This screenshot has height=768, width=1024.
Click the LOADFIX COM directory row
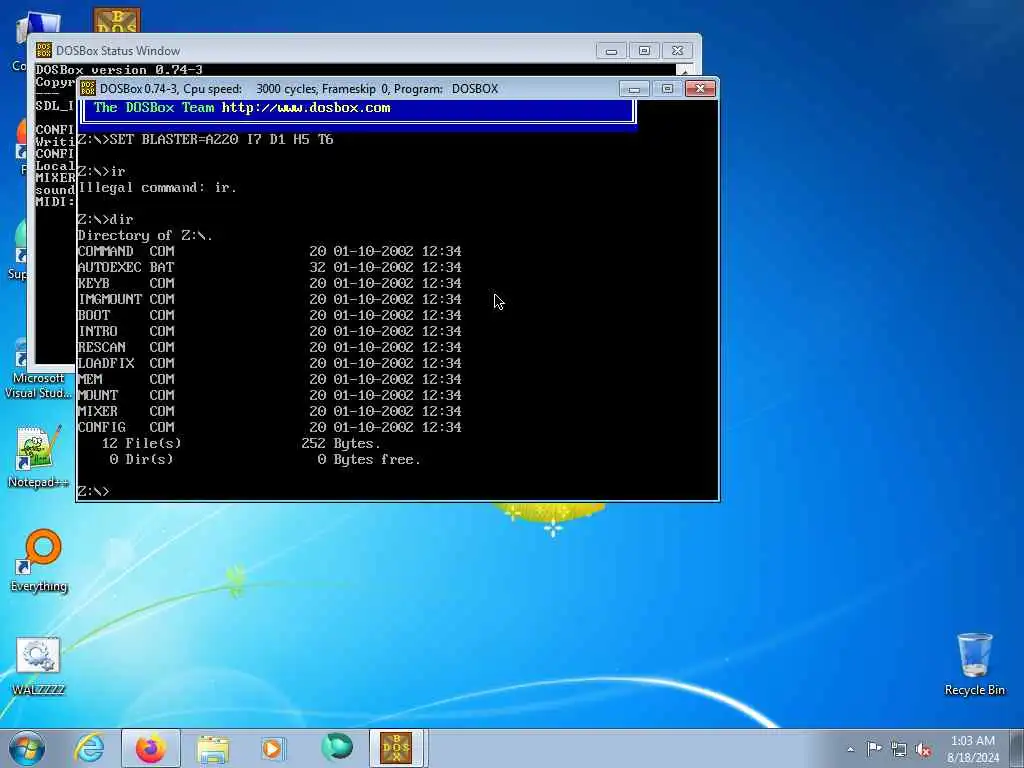(269, 363)
